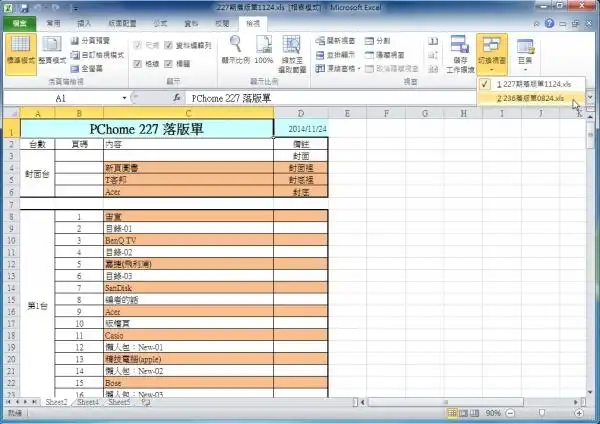Click the insert new worksheet tab icon
600x424 pixels.
(x=146, y=402)
